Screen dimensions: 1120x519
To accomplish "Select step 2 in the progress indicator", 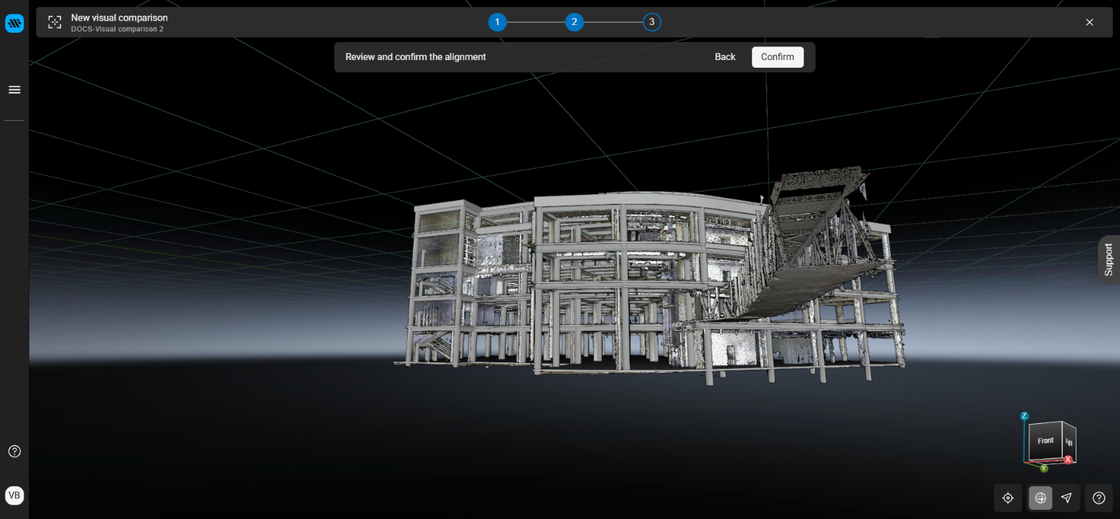I will coord(574,22).
